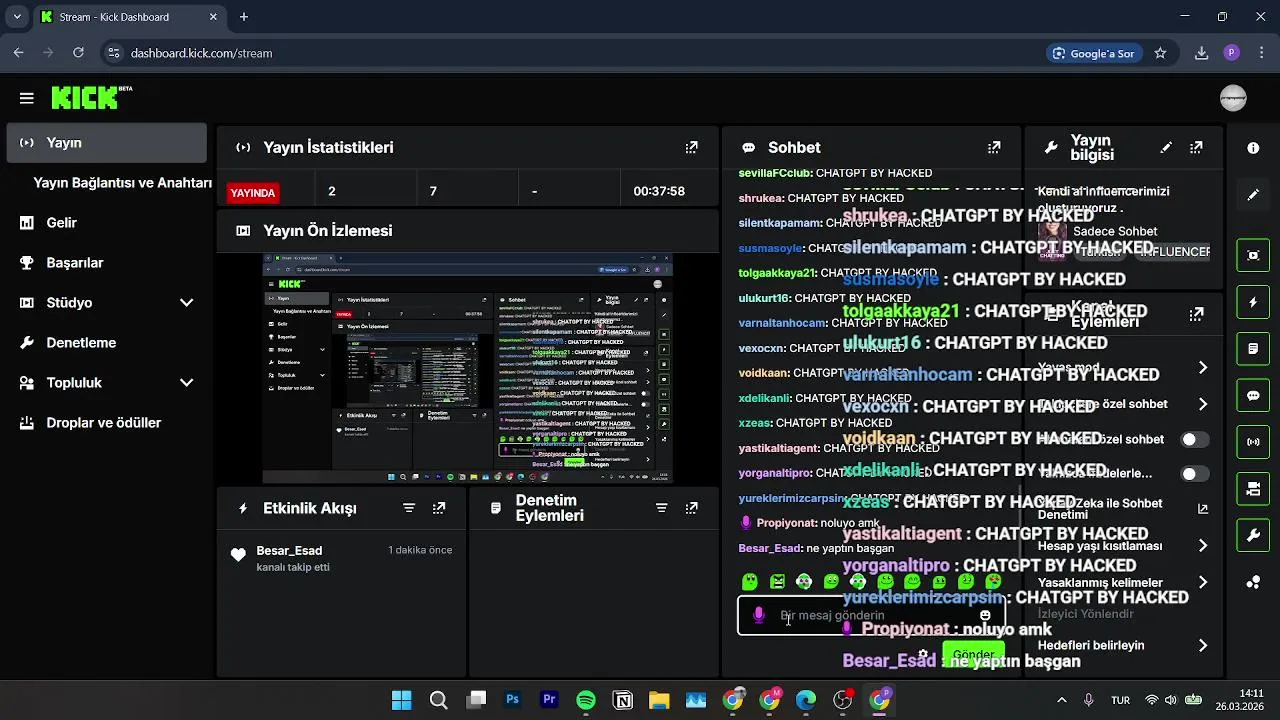The image size is (1280, 720).
Task: Toggle the broadcast stats widget in right rail
Action: [1253, 441]
